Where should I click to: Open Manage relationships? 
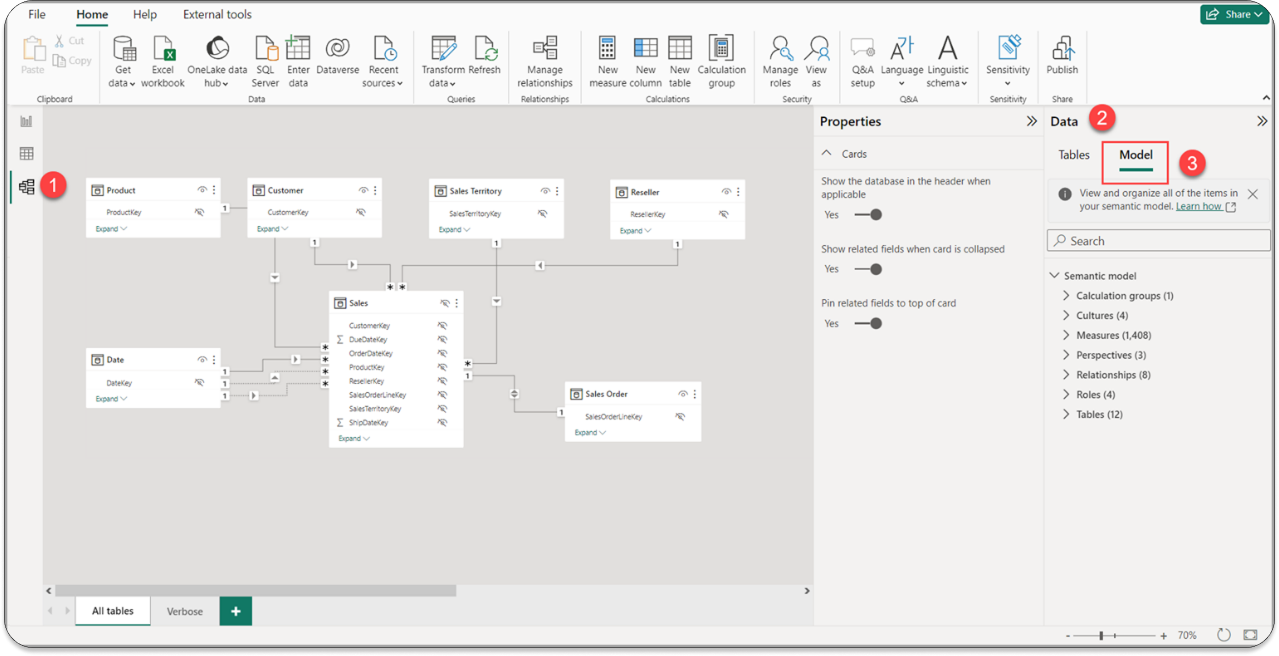tap(544, 60)
